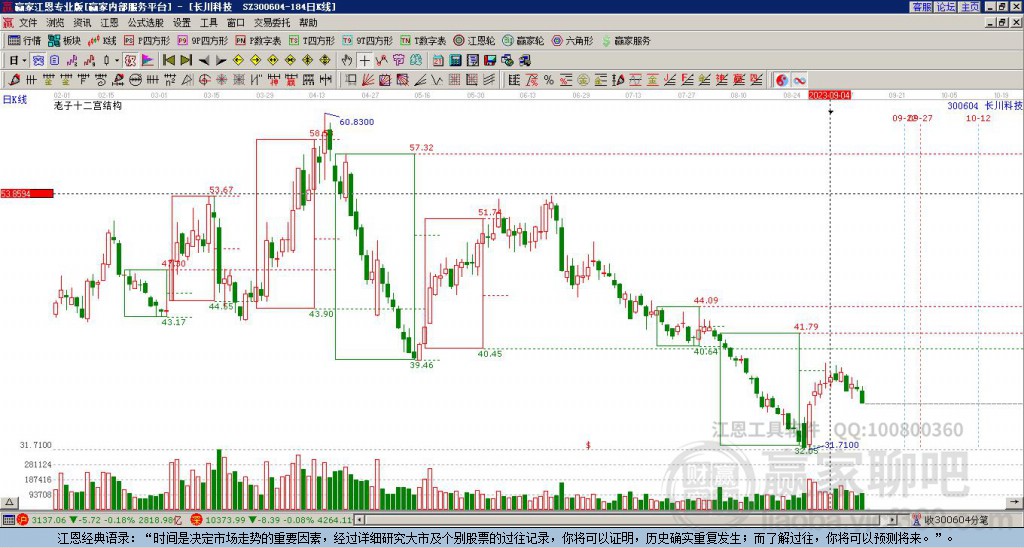This screenshot has width=1024, height=548.
Task: Open the 工具 menu
Action: click(x=208, y=23)
